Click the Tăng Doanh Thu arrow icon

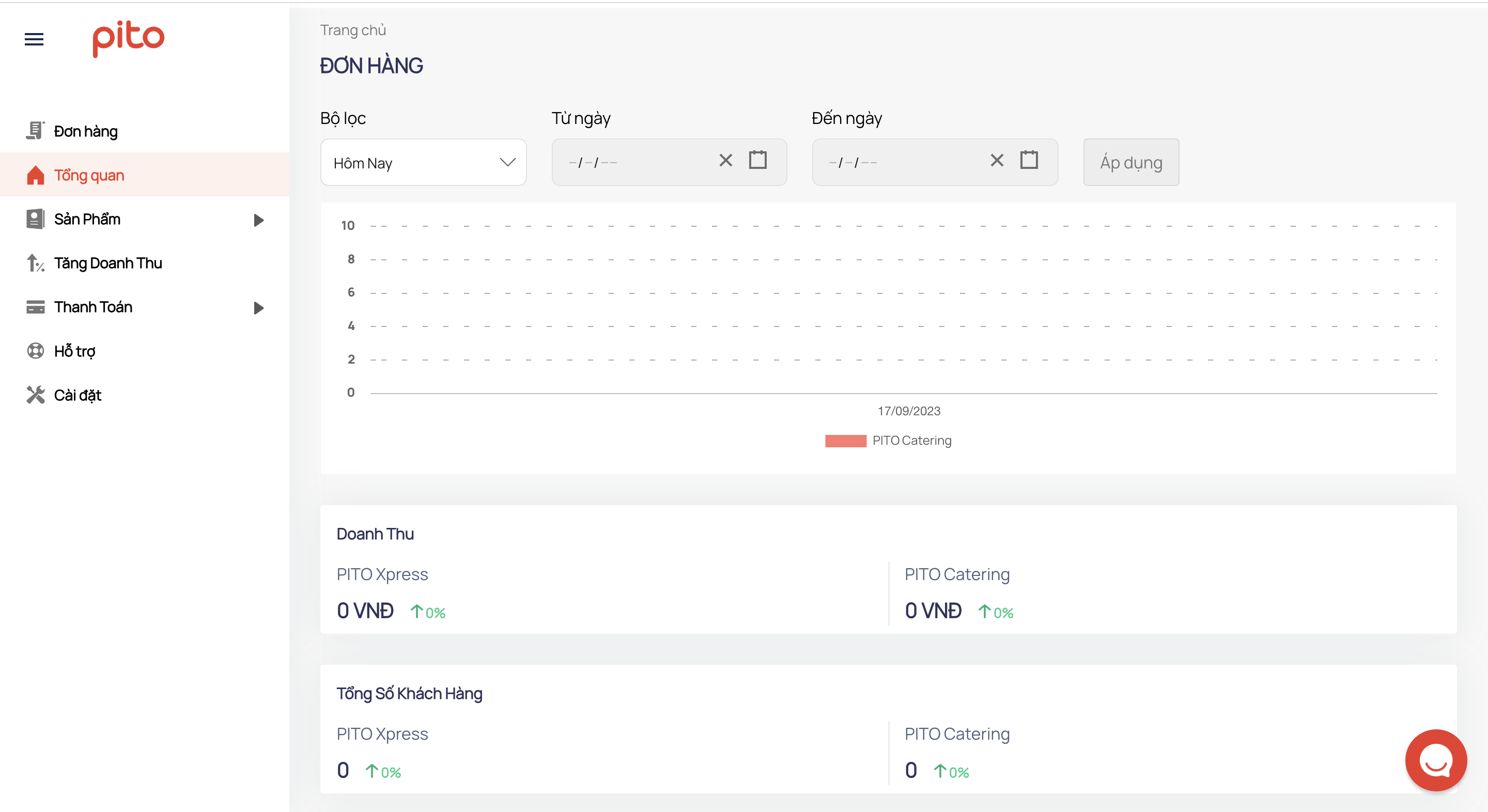(x=35, y=263)
